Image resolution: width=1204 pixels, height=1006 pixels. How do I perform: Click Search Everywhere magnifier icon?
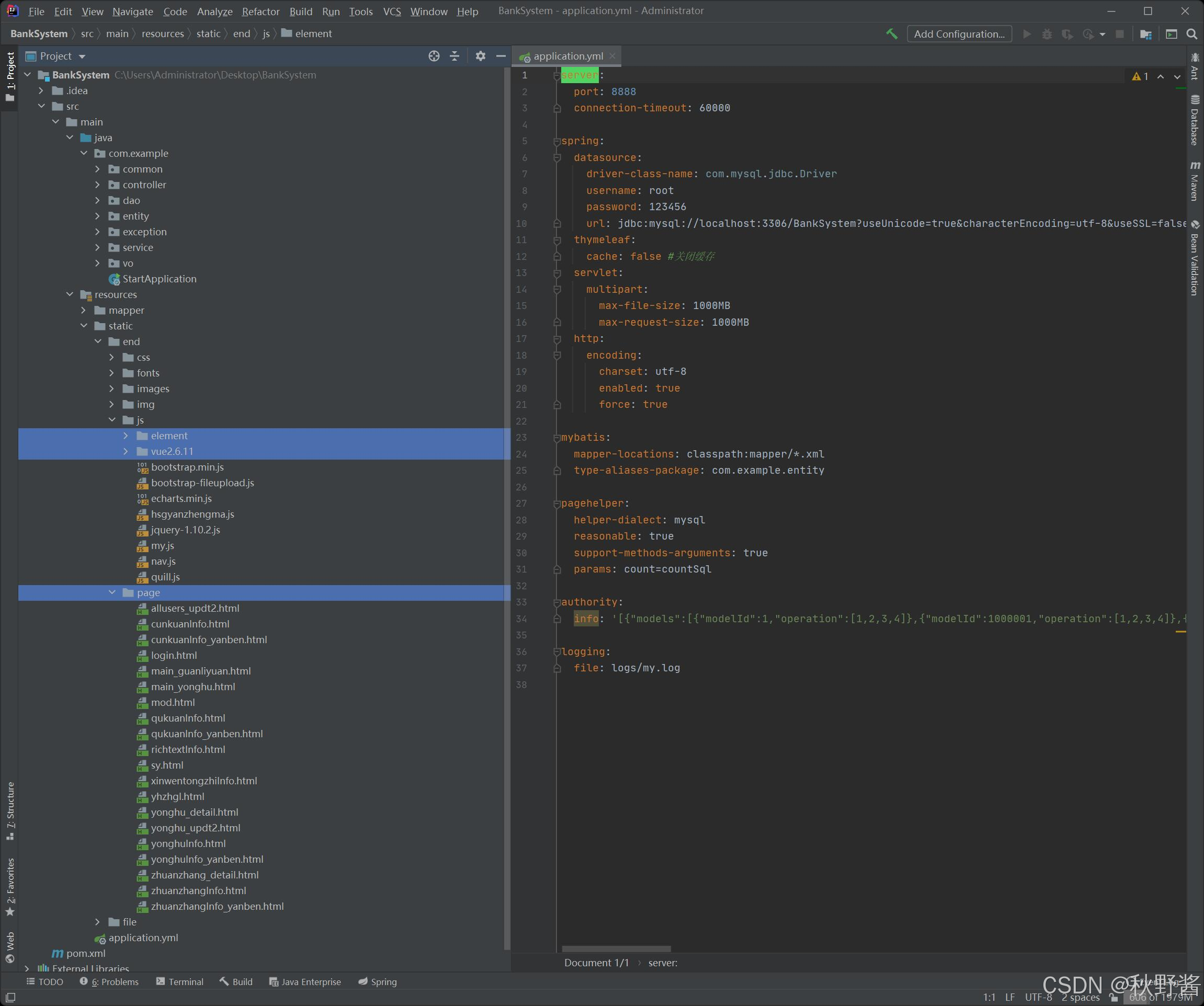click(1192, 35)
